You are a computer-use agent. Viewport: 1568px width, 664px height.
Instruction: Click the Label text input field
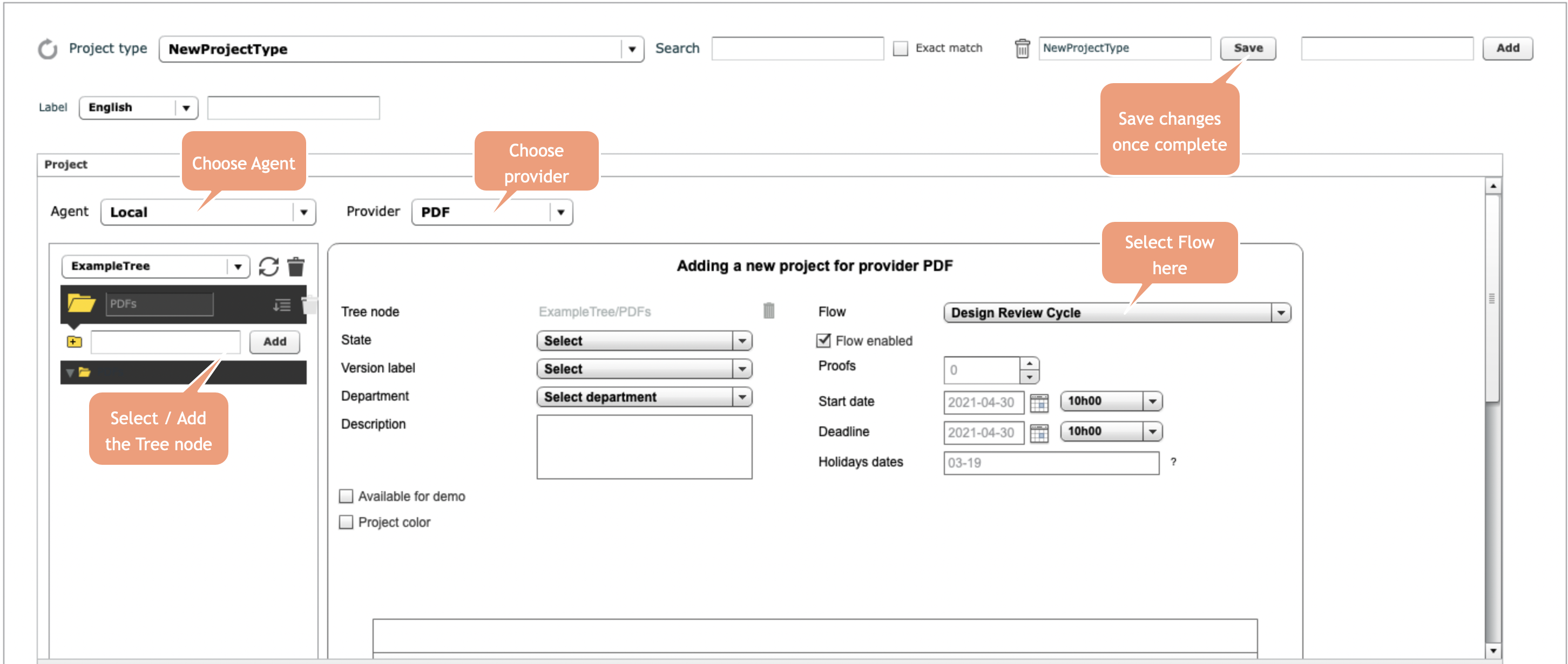(293, 108)
